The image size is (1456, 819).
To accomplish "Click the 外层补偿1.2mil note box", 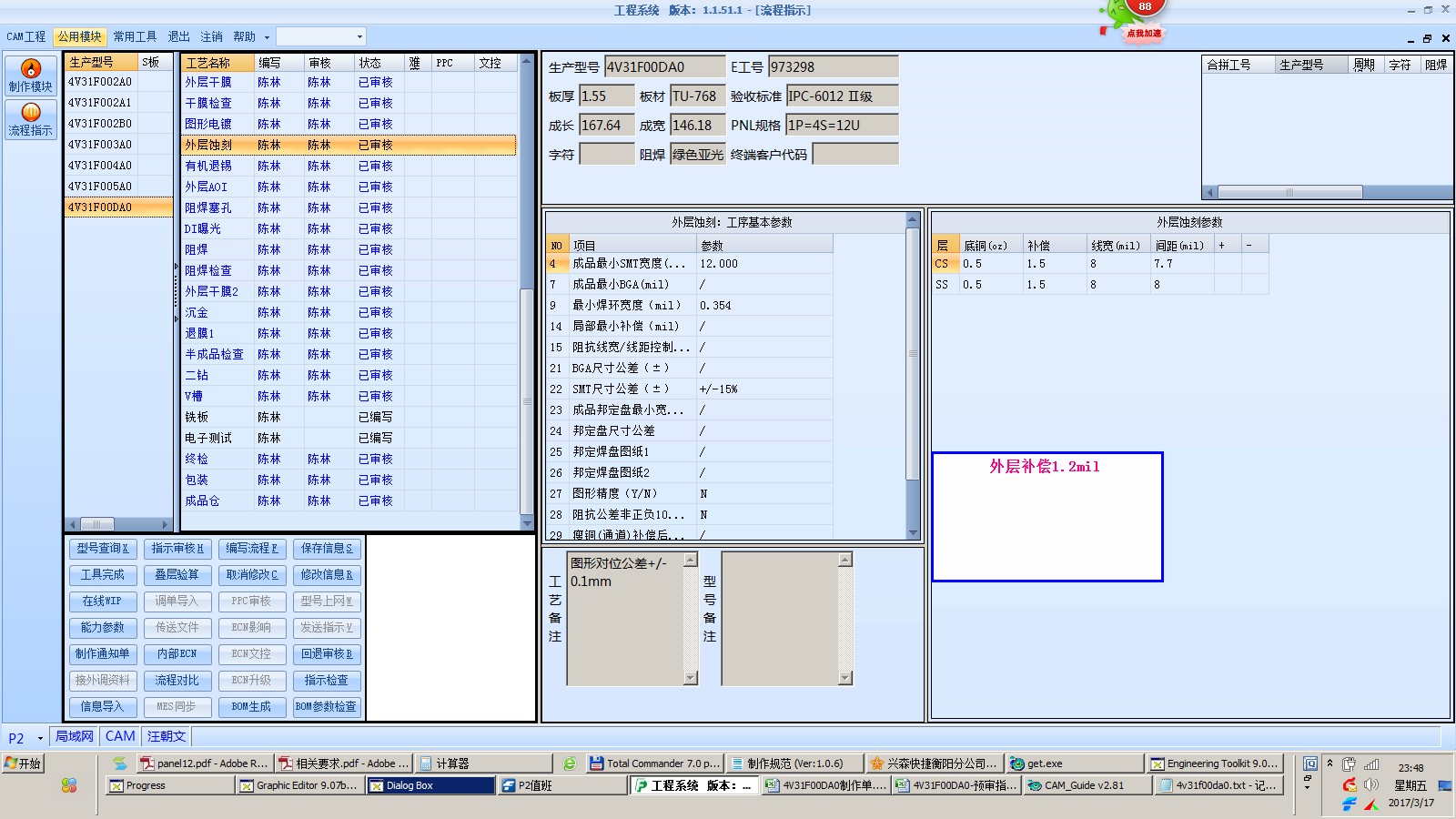I will point(1047,517).
